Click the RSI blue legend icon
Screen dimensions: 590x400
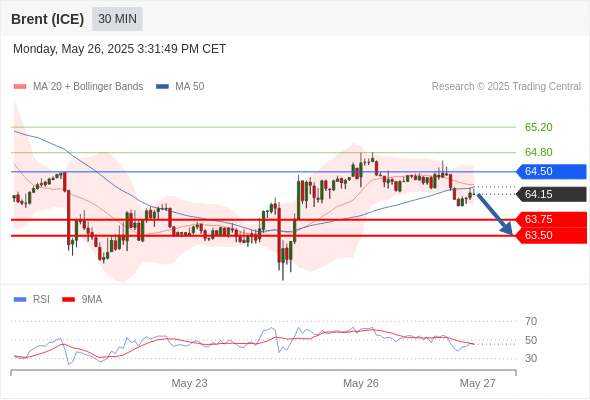coord(20,300)
